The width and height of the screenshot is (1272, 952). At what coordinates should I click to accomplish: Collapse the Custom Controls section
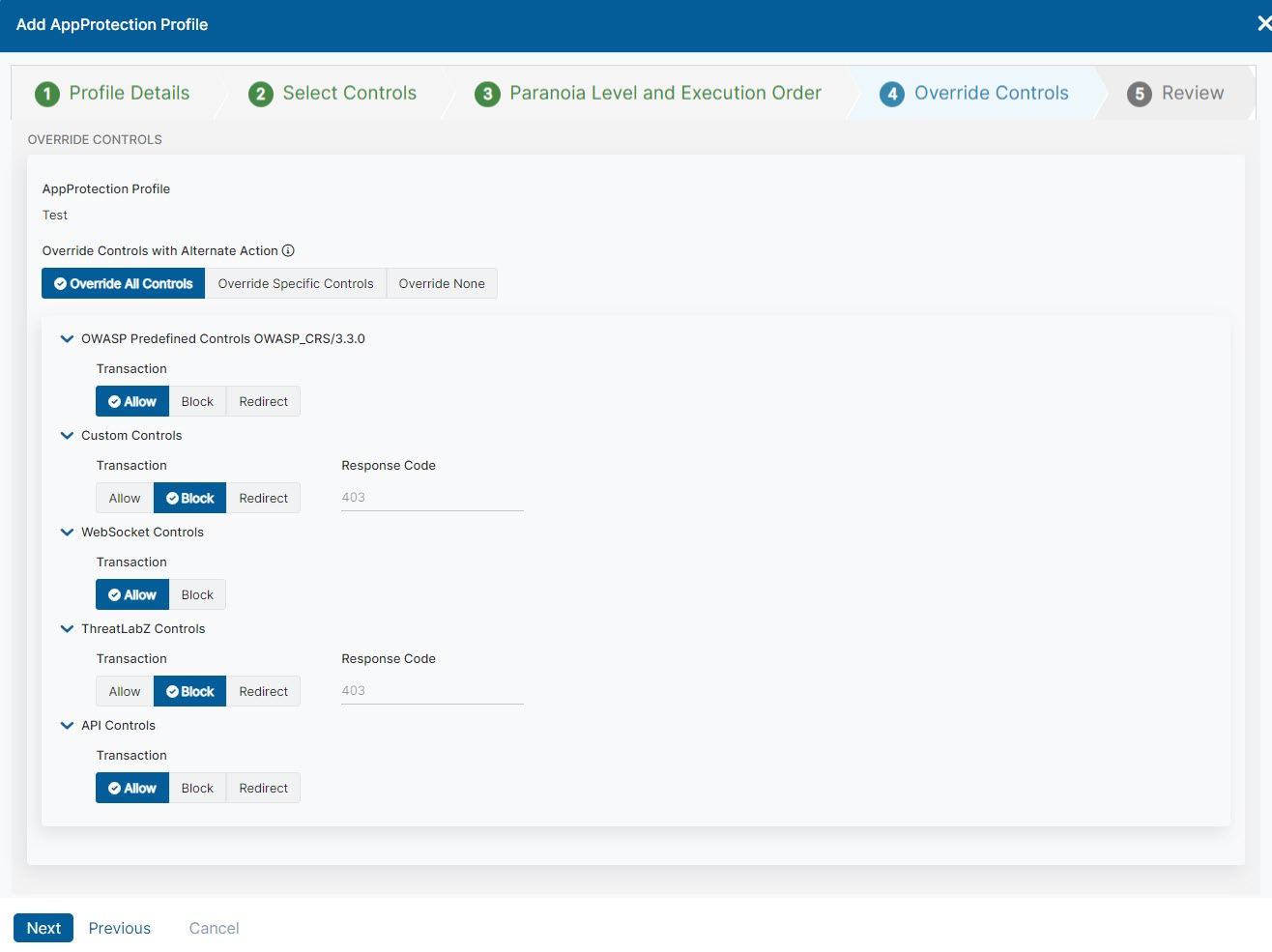point(67,436)
